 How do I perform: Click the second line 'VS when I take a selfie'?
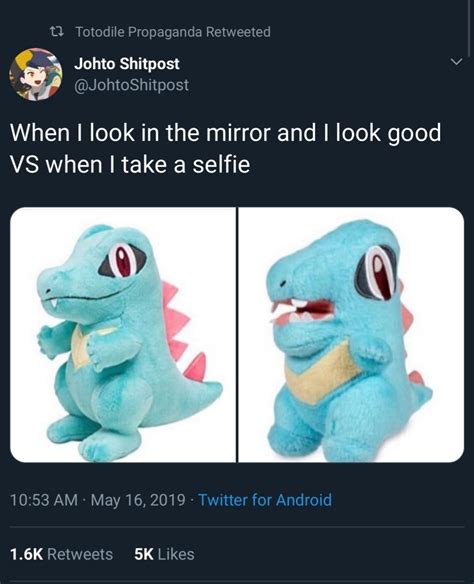[130, 165]
